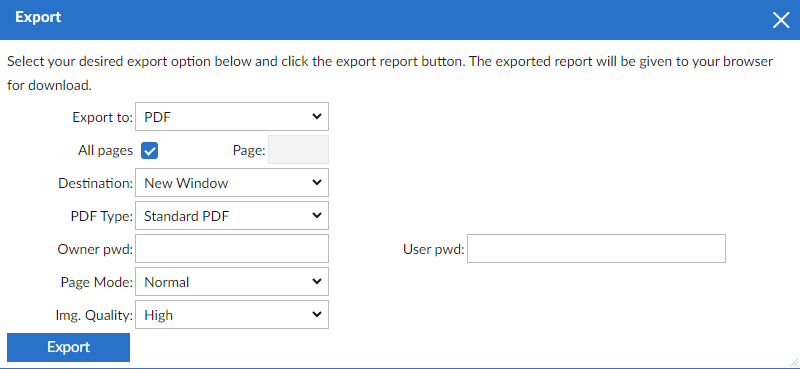This screenshot has width=800, height=369.
Task: Click the 'Export' dialog title text
Action: coord(38,17)
